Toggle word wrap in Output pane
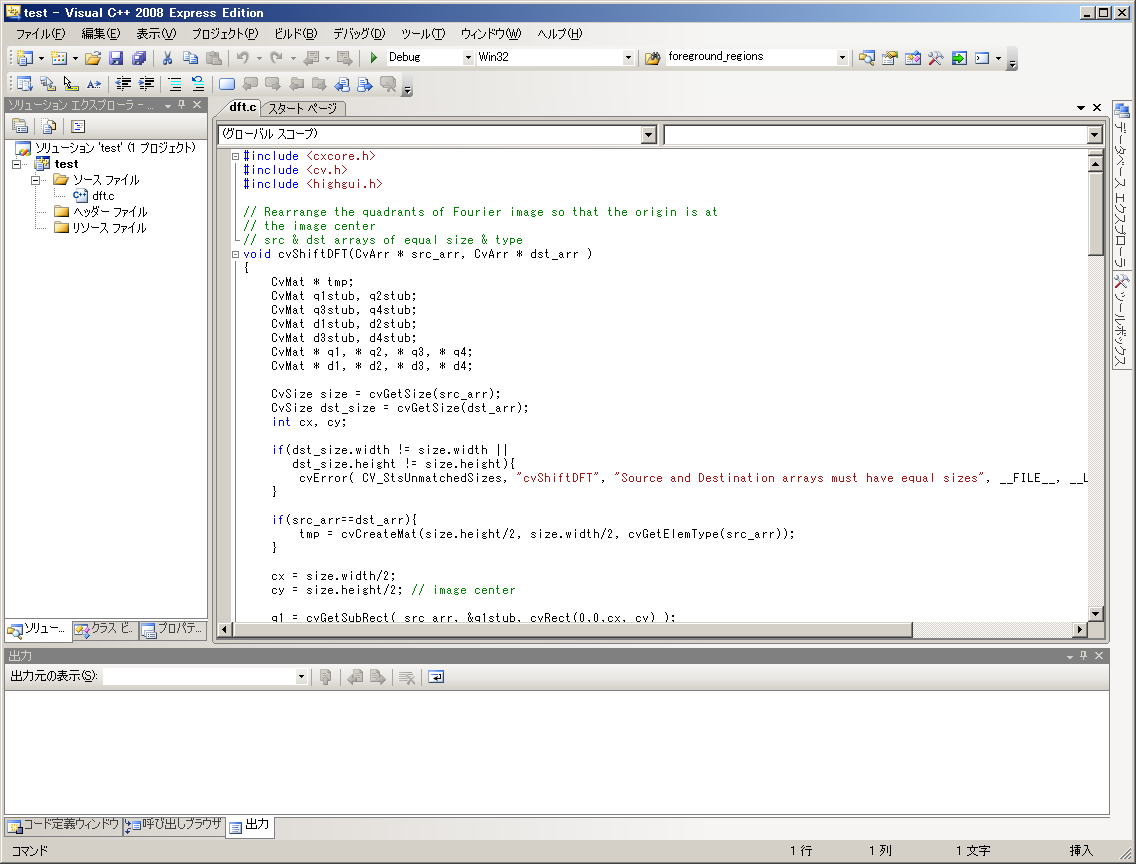The image size is (1136, 864). pos(436,677)
